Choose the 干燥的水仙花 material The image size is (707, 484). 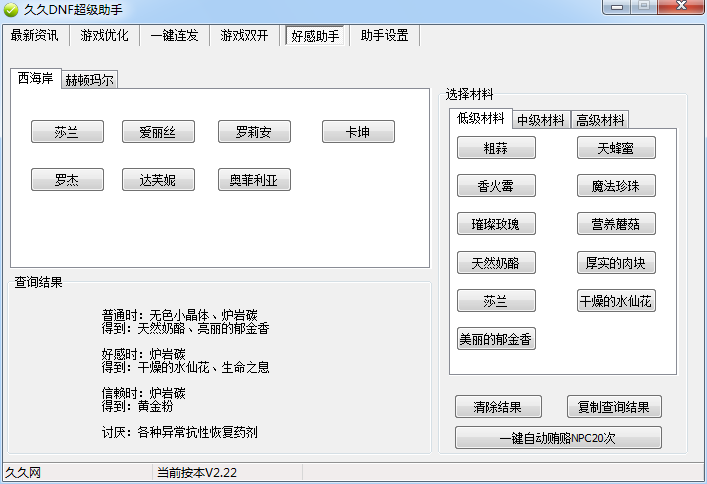tap(616, 301)
